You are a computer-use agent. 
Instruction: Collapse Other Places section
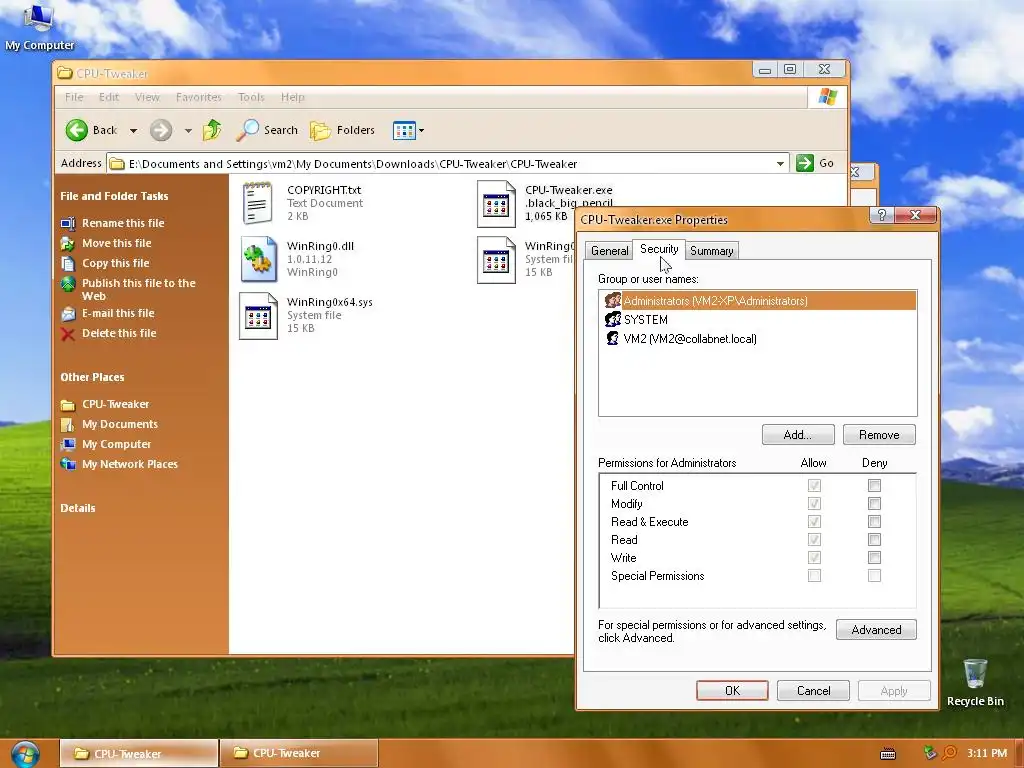[x=92, y=377]
